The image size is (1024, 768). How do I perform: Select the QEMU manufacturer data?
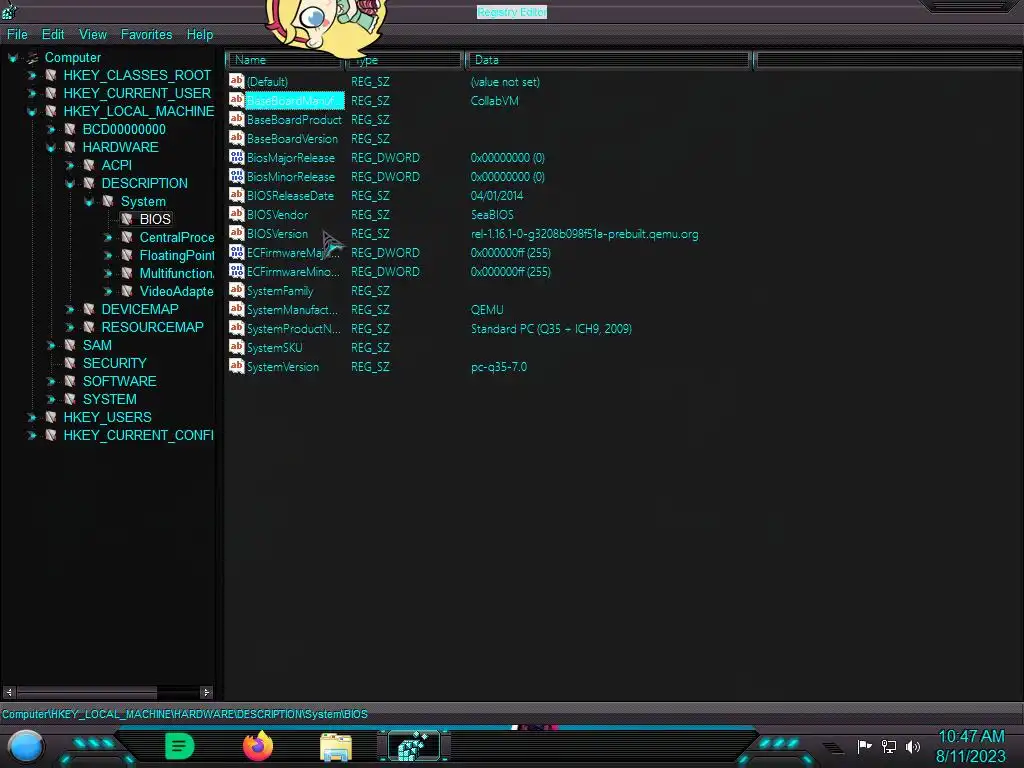pyautogui.click(x=487, y=310)
